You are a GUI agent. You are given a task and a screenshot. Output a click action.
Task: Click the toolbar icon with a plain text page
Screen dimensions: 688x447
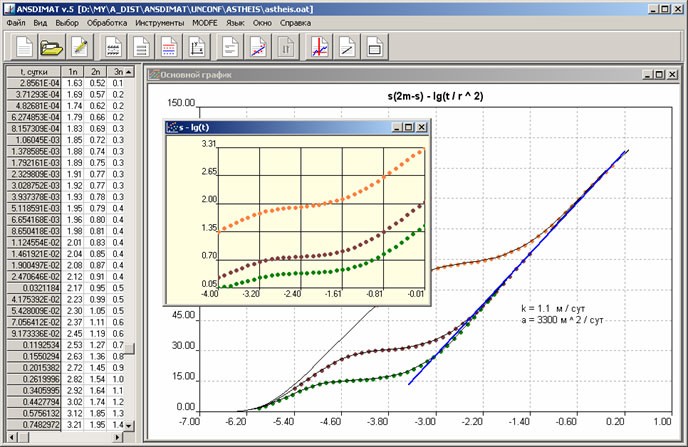coord(230,46)
